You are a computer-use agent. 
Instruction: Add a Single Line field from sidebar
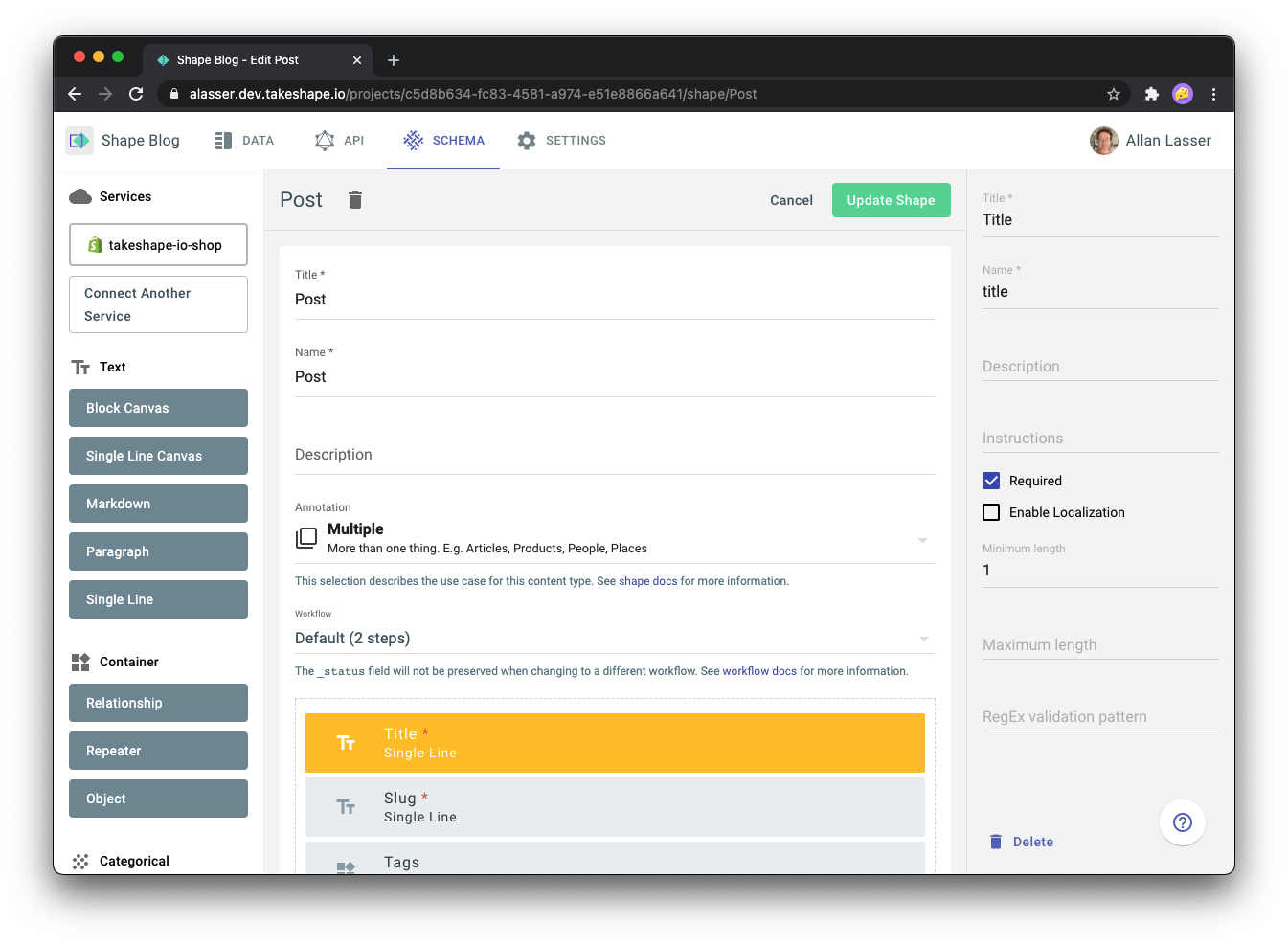[158, 599]
